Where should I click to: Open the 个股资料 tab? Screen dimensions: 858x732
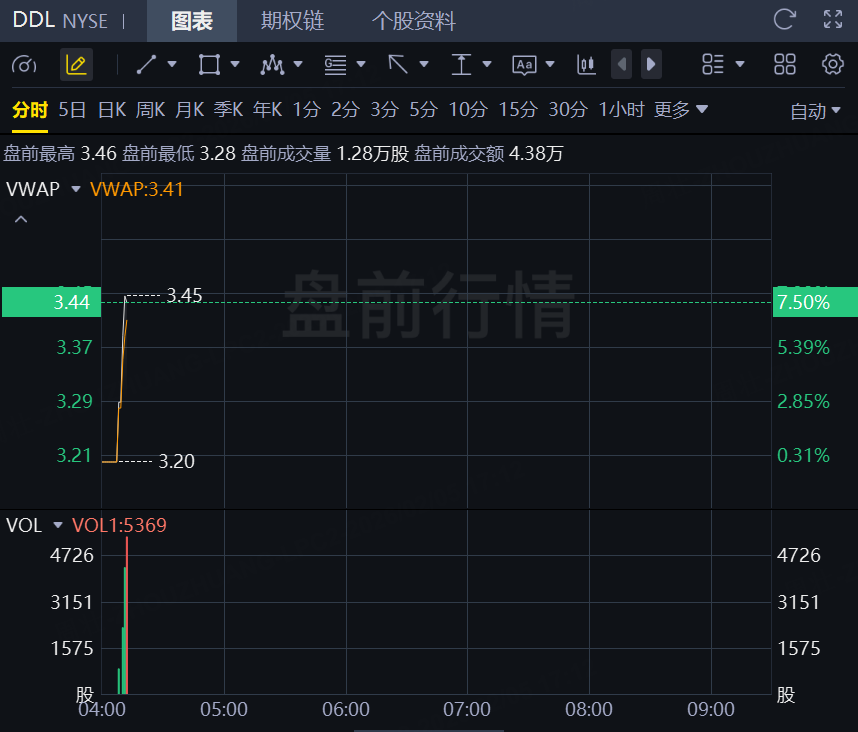(x=414, y=21)
